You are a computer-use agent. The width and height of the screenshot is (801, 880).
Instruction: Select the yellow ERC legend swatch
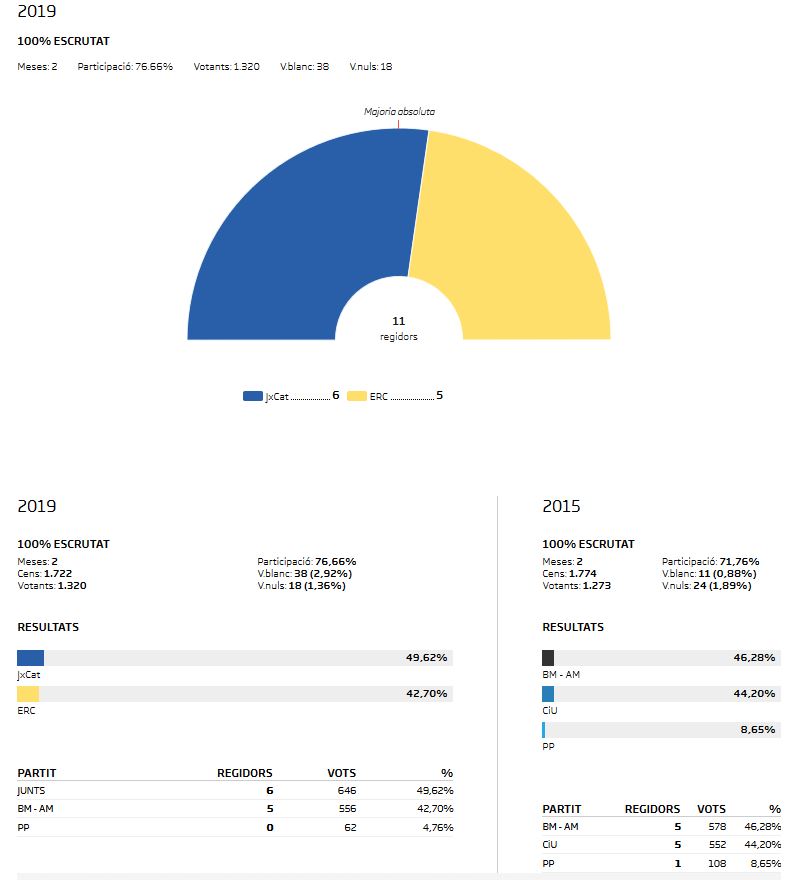(x=357, y=396)
